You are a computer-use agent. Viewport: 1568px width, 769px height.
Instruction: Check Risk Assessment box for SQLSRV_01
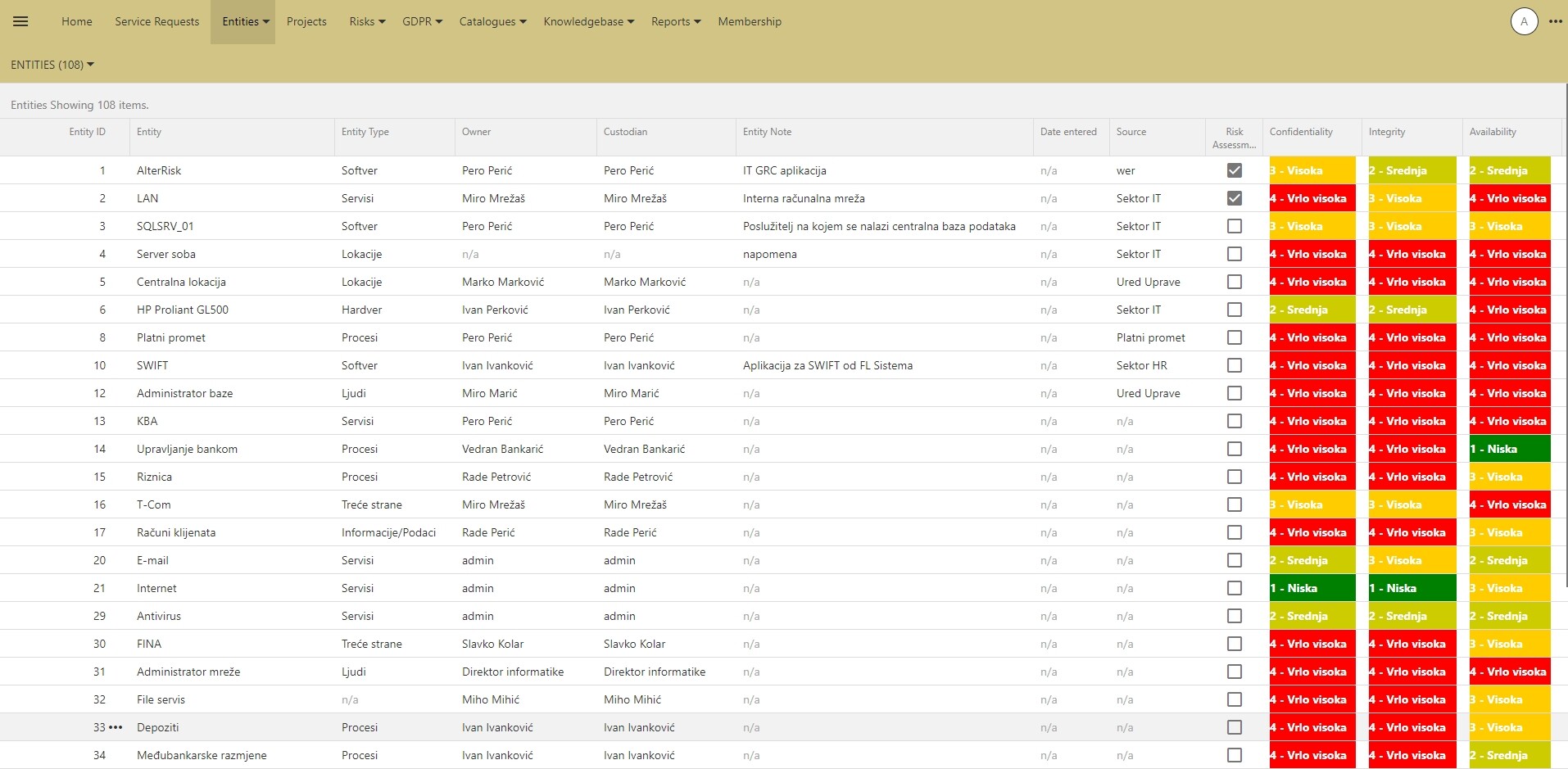click(1235, 226)
